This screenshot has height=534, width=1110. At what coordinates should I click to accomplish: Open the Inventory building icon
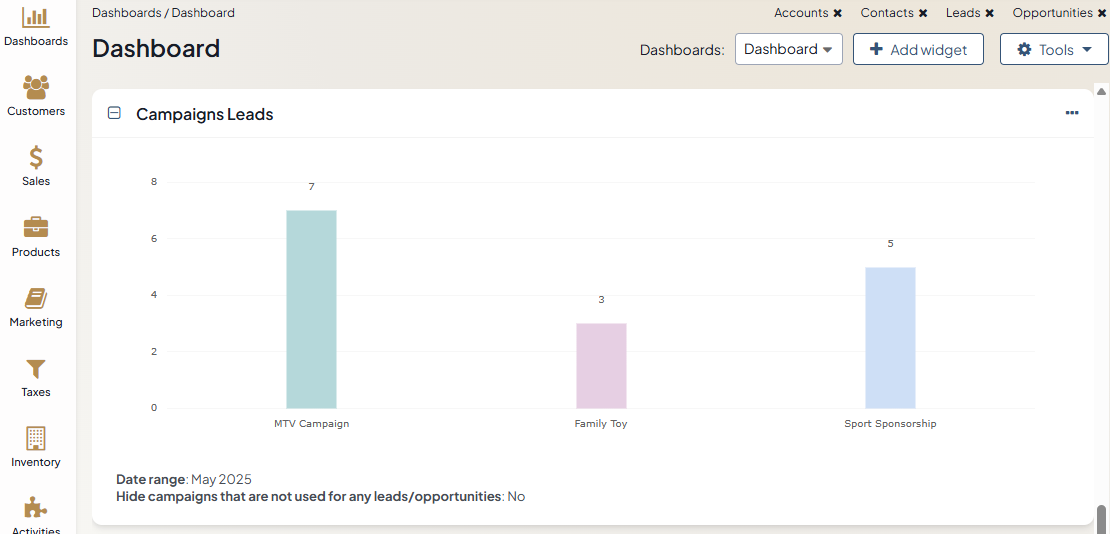point(36,439)
